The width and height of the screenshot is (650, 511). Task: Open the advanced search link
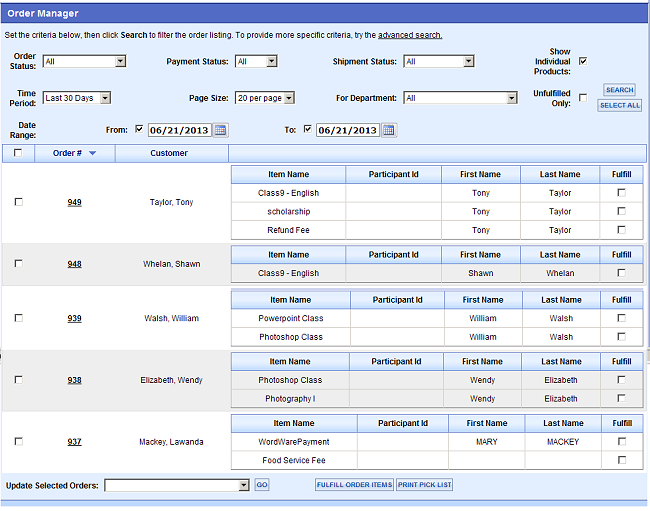click(410, 35)
